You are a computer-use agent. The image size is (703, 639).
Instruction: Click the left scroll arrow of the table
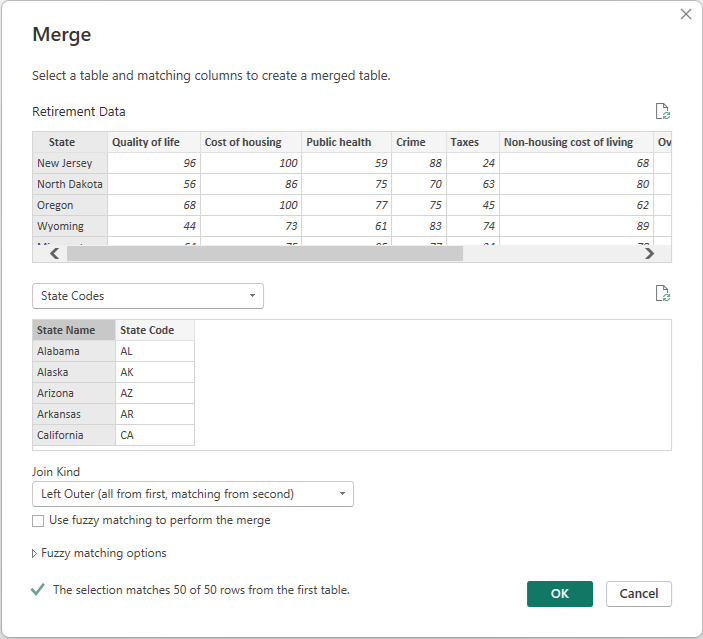[x=55, y=254]
